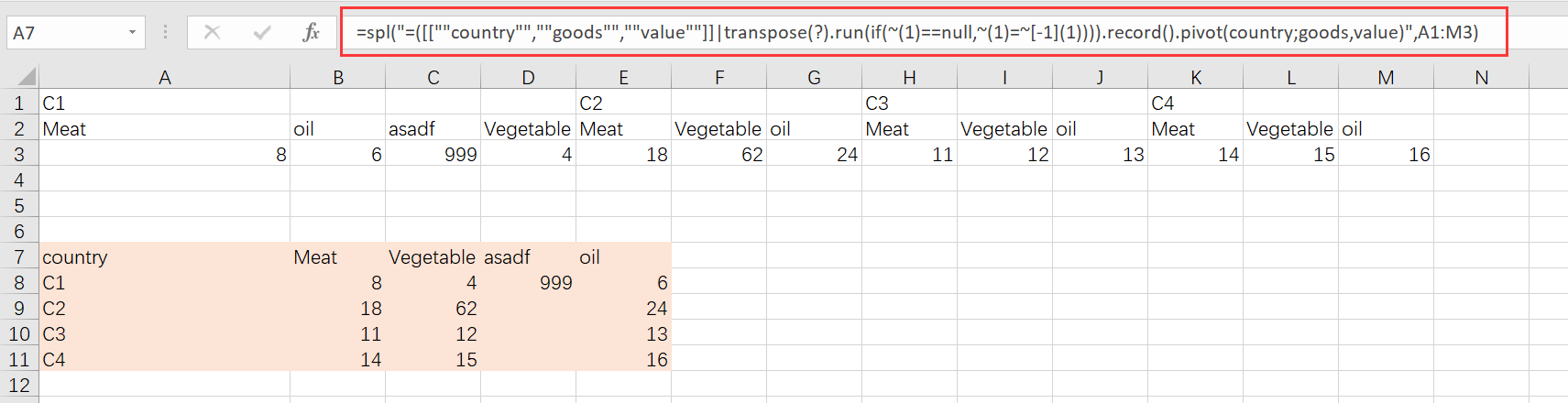Click the Enter checkmark formula icon
The height and width of the screenshot is (403, 1568).
(262, 33)
